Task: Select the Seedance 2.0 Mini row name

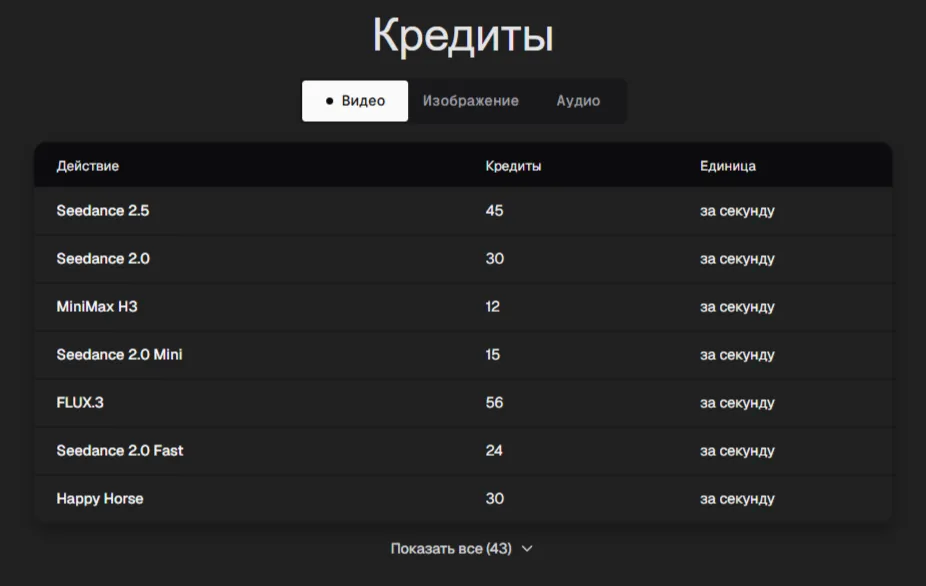Action: pyautogui.click(x=119, y=354)
